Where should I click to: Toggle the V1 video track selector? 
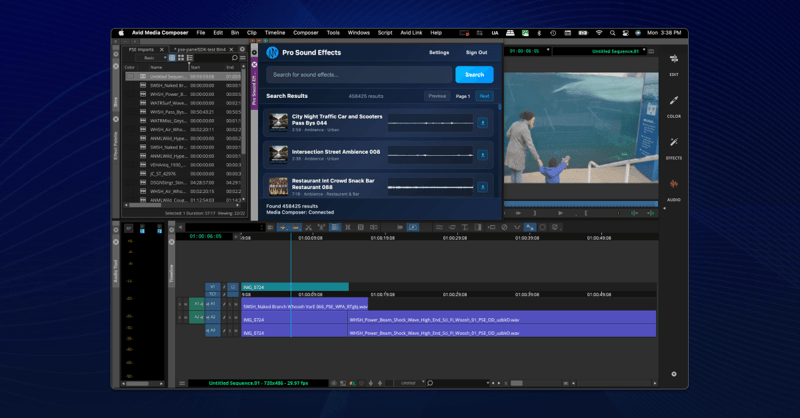pyautogui.click(x=213, y=287)
